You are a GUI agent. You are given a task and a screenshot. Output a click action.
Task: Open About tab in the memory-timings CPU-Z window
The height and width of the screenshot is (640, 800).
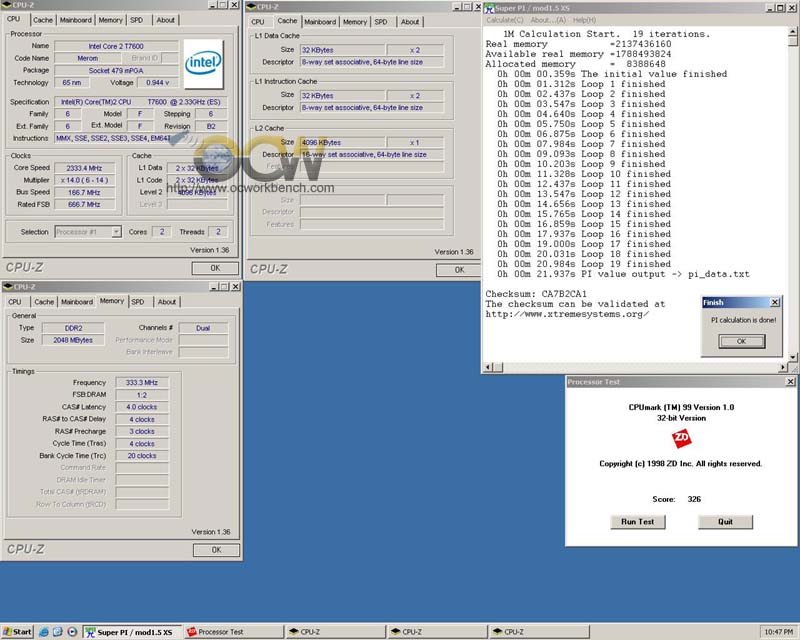click(167, 302)
